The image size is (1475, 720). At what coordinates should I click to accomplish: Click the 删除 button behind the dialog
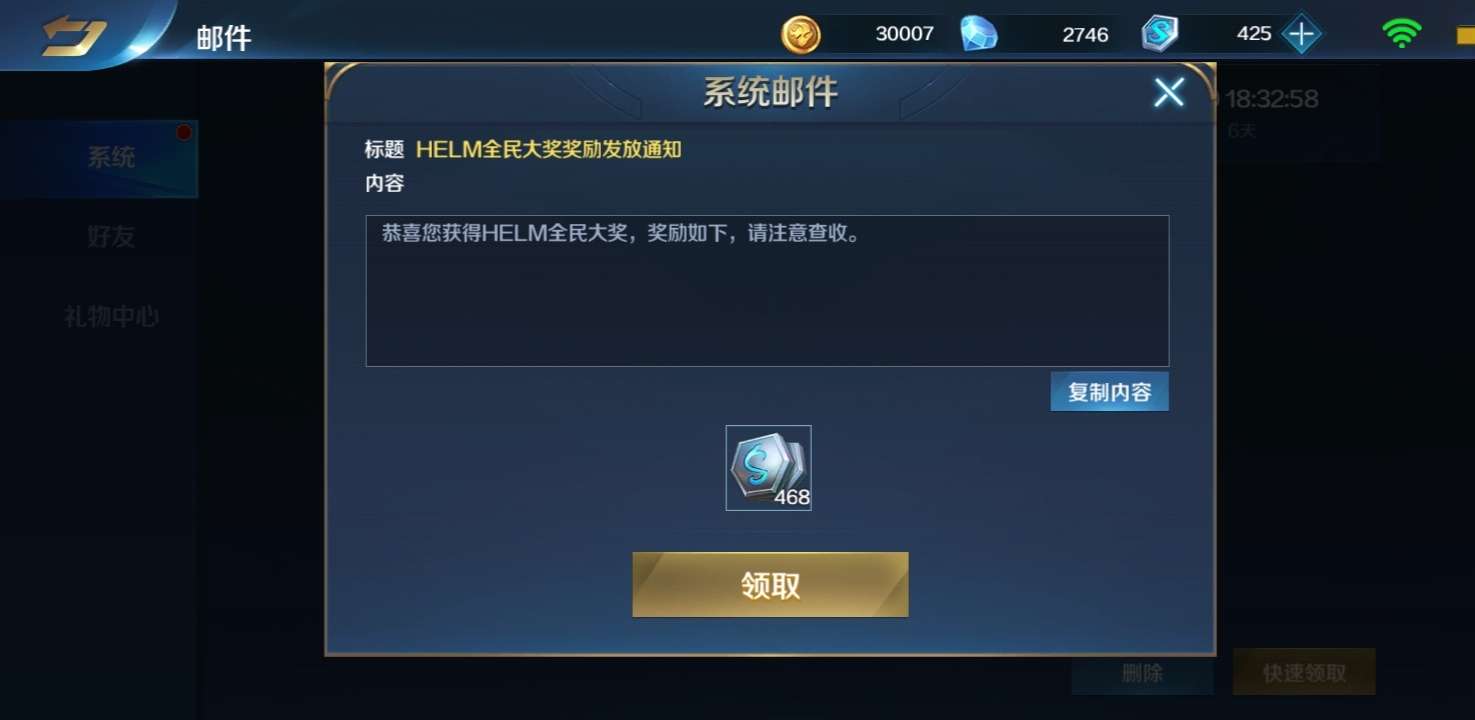(x=1142, y=673)
